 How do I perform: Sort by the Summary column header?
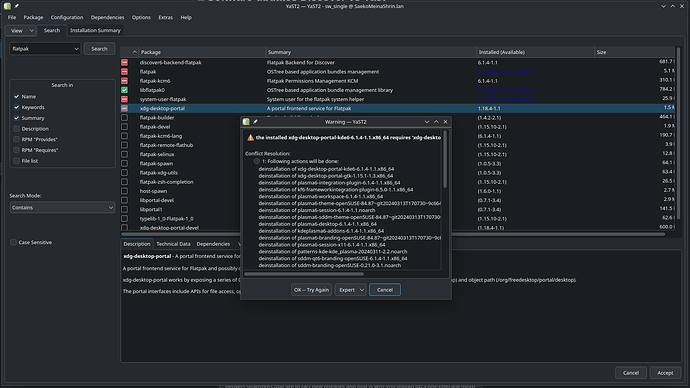point(371,52)
